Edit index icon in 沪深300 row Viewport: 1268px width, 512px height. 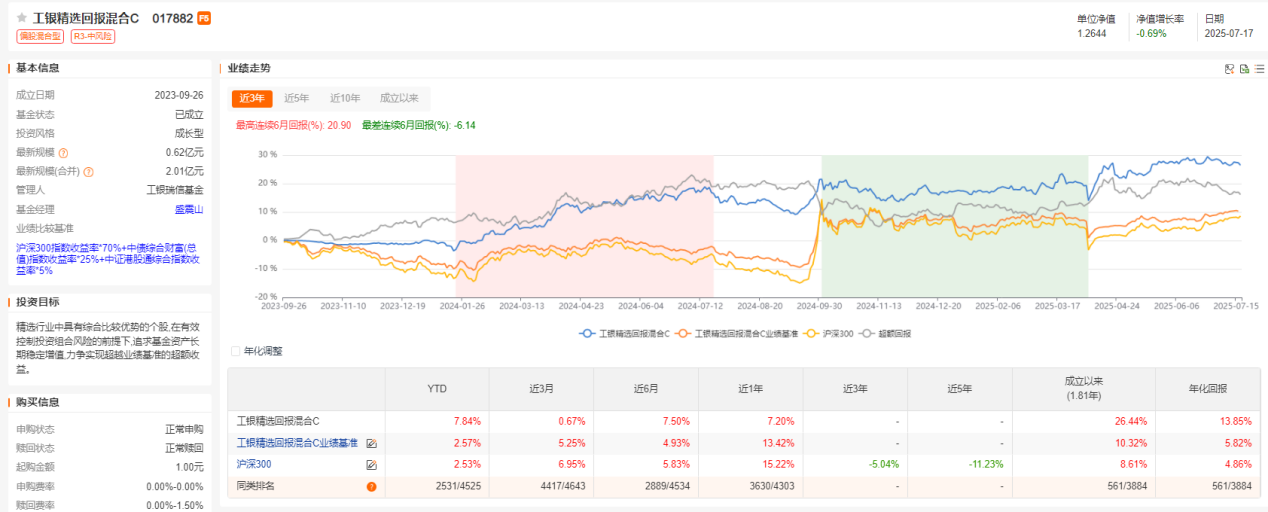coord(371,465)
